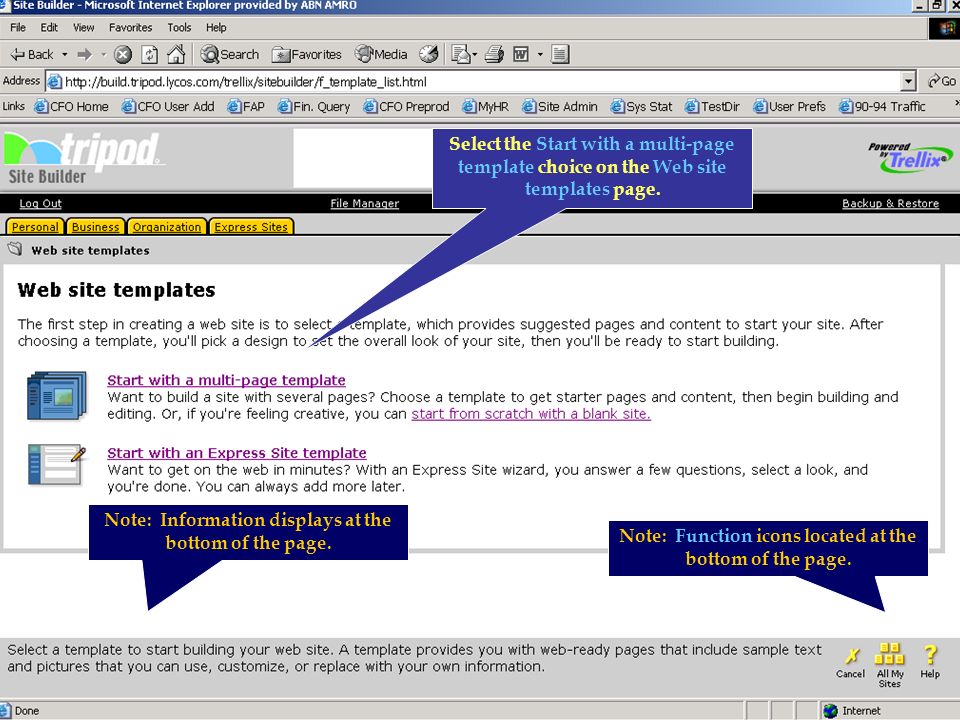960x720 pixels.
Task: Click the Cancel function icon
Action: (850, 662)
